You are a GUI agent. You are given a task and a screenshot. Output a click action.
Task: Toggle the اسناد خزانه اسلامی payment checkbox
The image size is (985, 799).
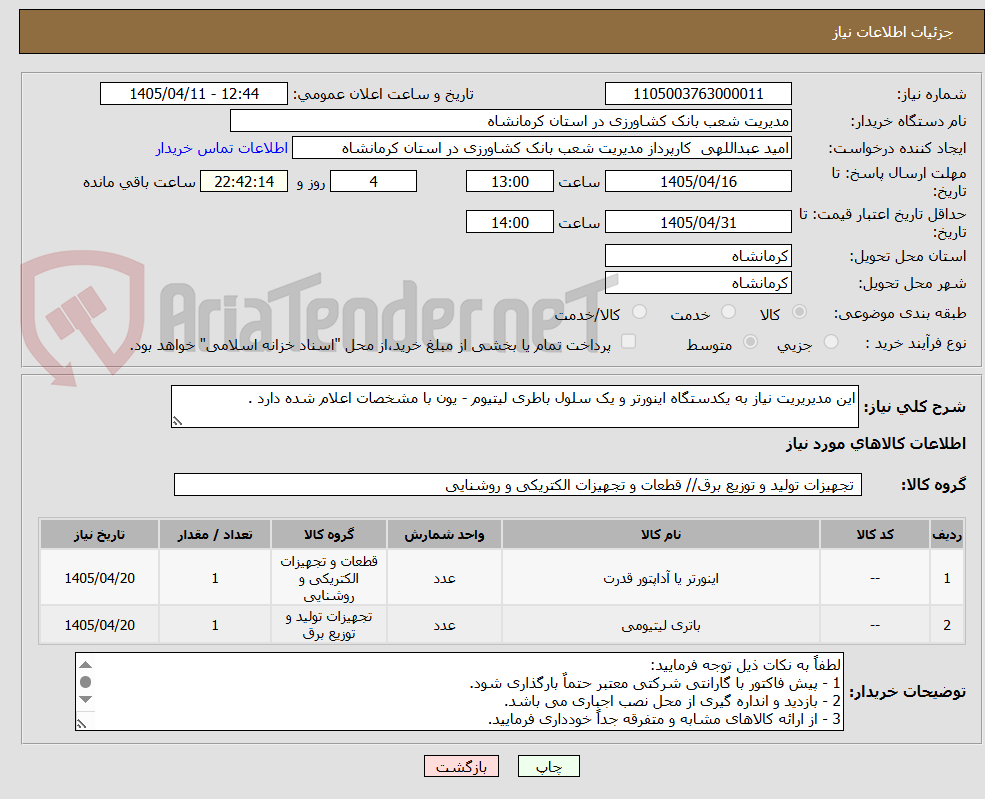pyautogui.click(x=628, y=341)
